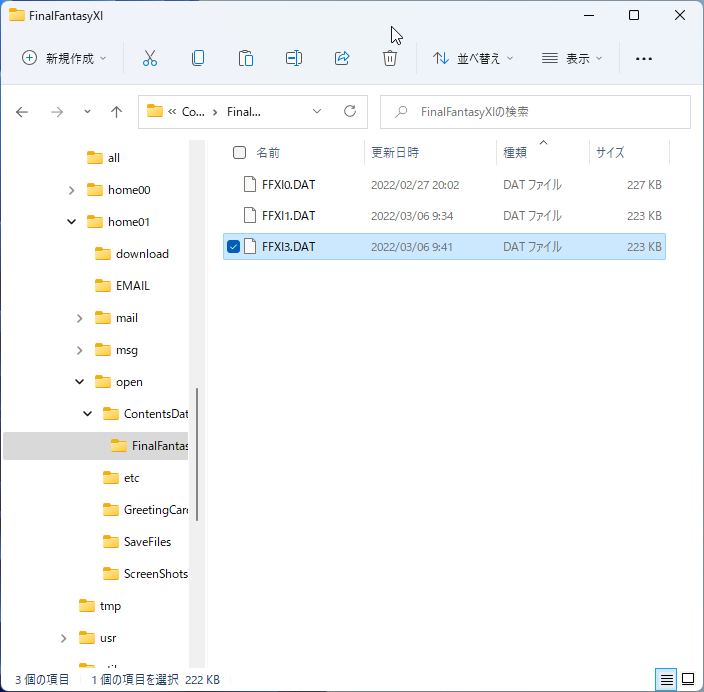Viewport: 704px width, 692px height.
Task: Open the 並べ替え sort menu
Action: [473, 58]
